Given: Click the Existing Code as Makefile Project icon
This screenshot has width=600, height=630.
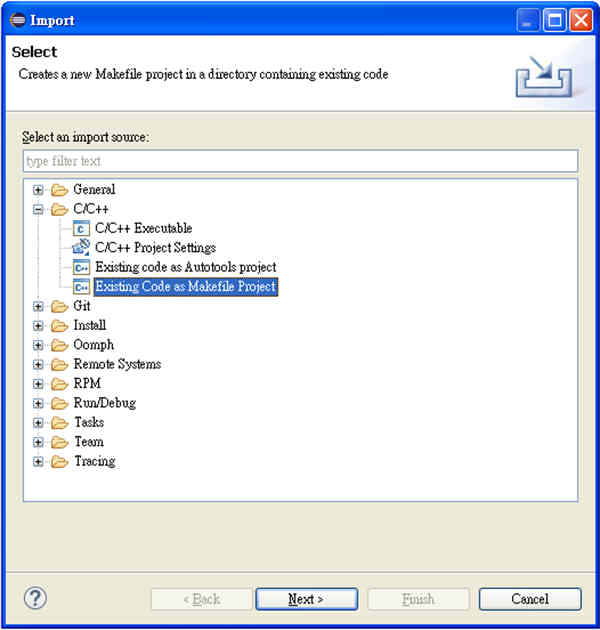Looking at the screenshot, I should pos(81,286).
